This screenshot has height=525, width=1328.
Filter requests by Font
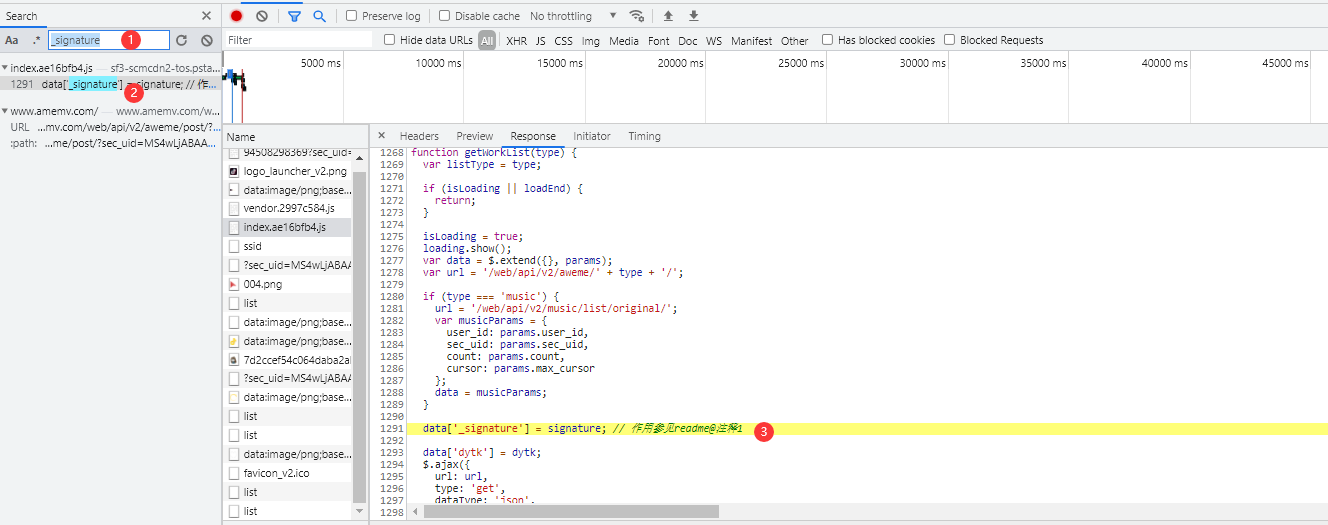[x=659, y=40]
